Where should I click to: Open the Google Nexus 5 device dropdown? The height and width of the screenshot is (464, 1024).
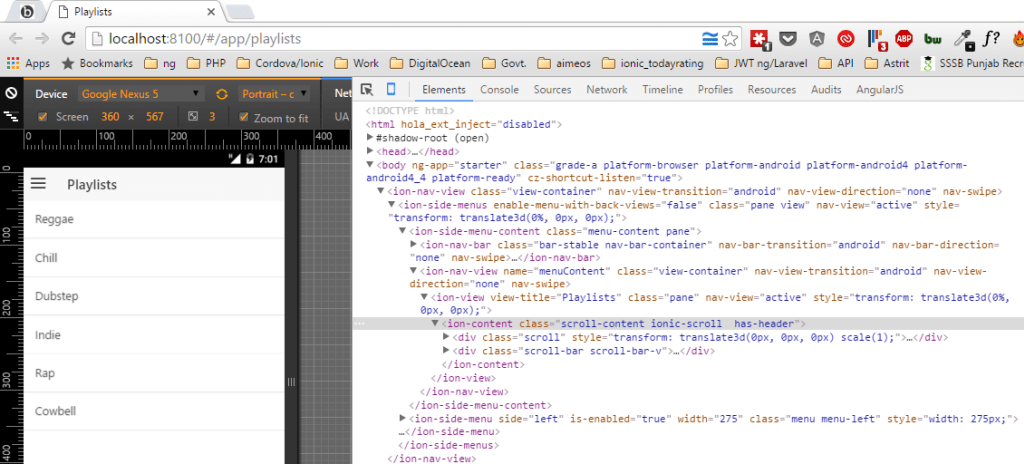(140, 94)
